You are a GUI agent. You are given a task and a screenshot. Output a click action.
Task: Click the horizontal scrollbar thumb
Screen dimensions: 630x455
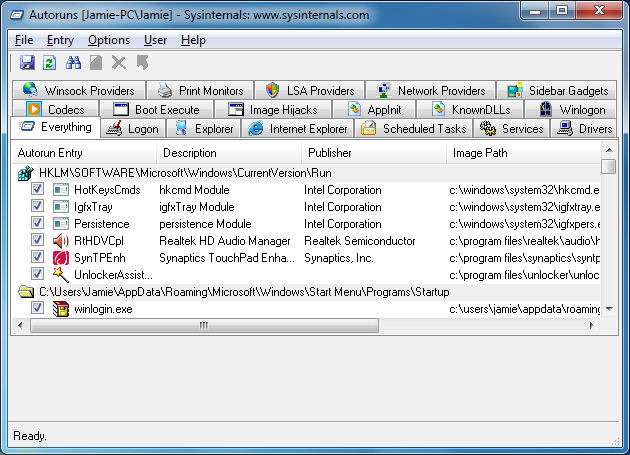click(x=204, y=325)
